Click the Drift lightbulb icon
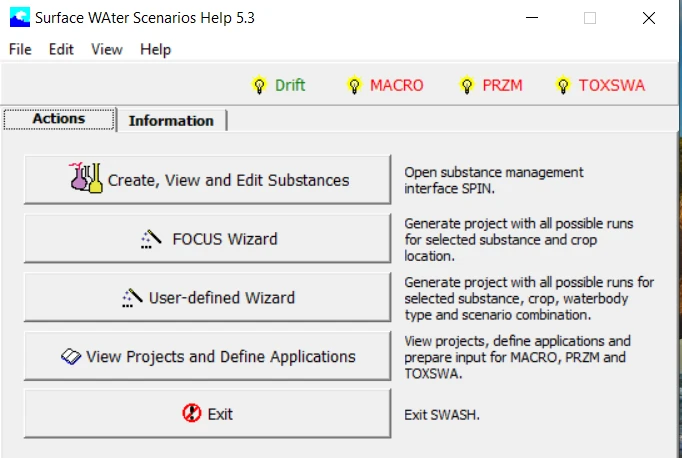This screenshot has height=458, width=682. [x=260, y=86]
